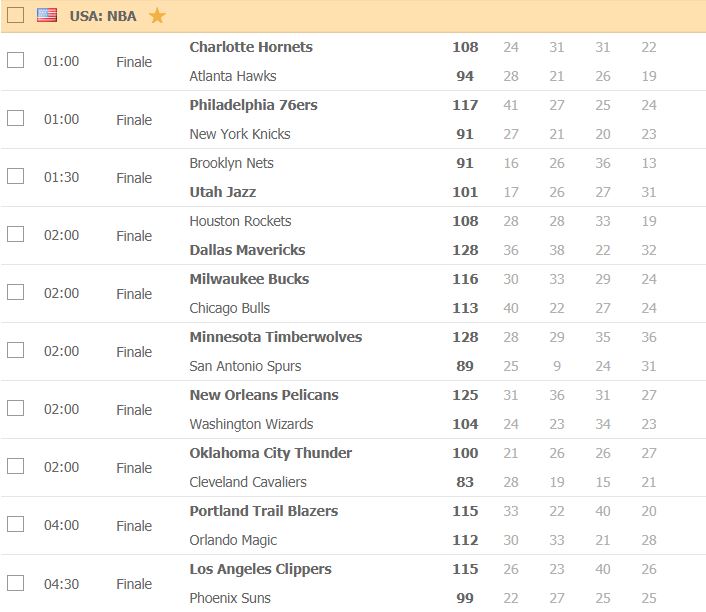Click the Dallas Mavericks team name
The image size is (706, 612).
247,250
